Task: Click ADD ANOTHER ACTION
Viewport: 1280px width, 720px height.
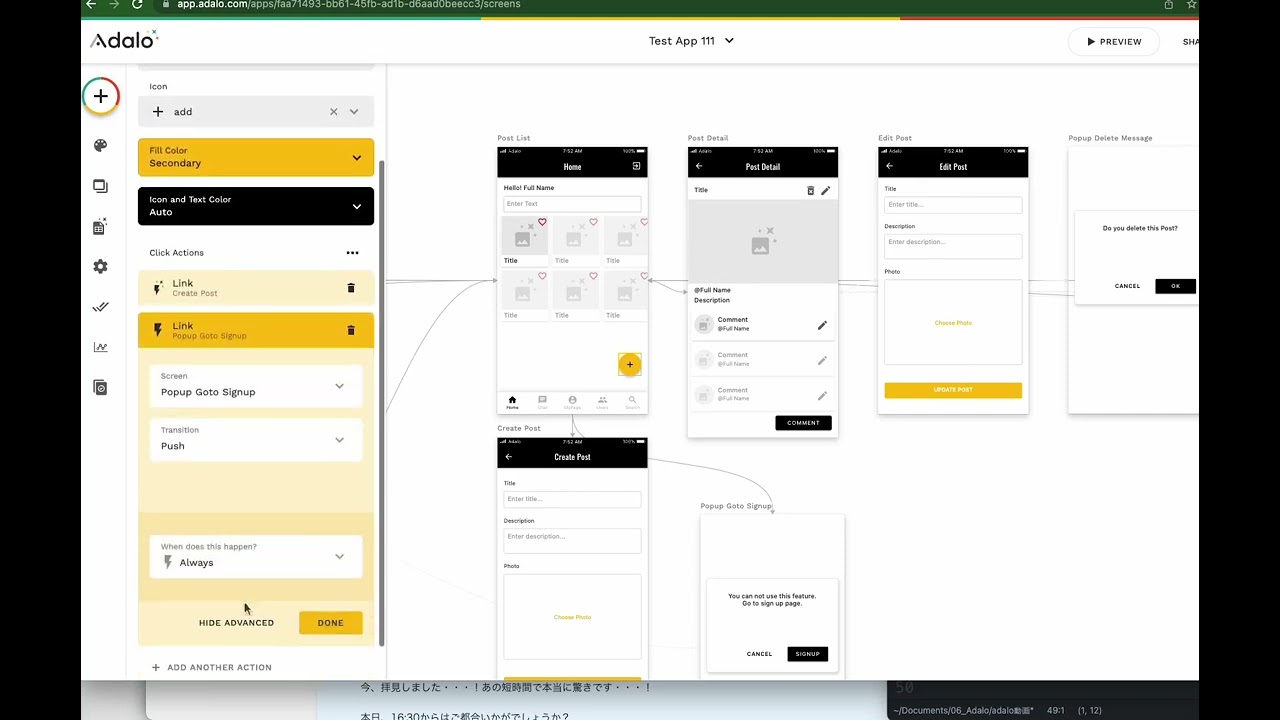Action: (211, 667)
